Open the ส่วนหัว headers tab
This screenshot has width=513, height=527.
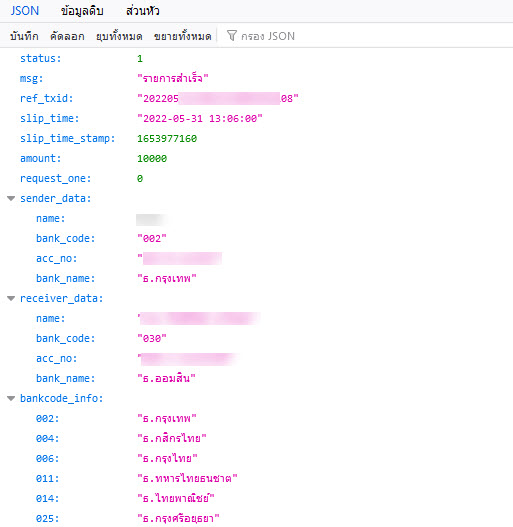143,11
